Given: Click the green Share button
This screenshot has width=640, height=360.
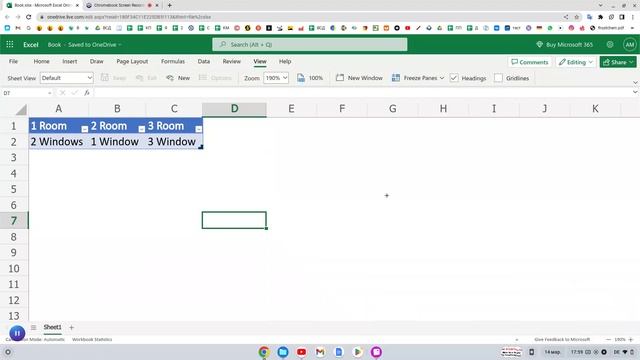Looking at the screenshot, I should (x=618, y=62).
